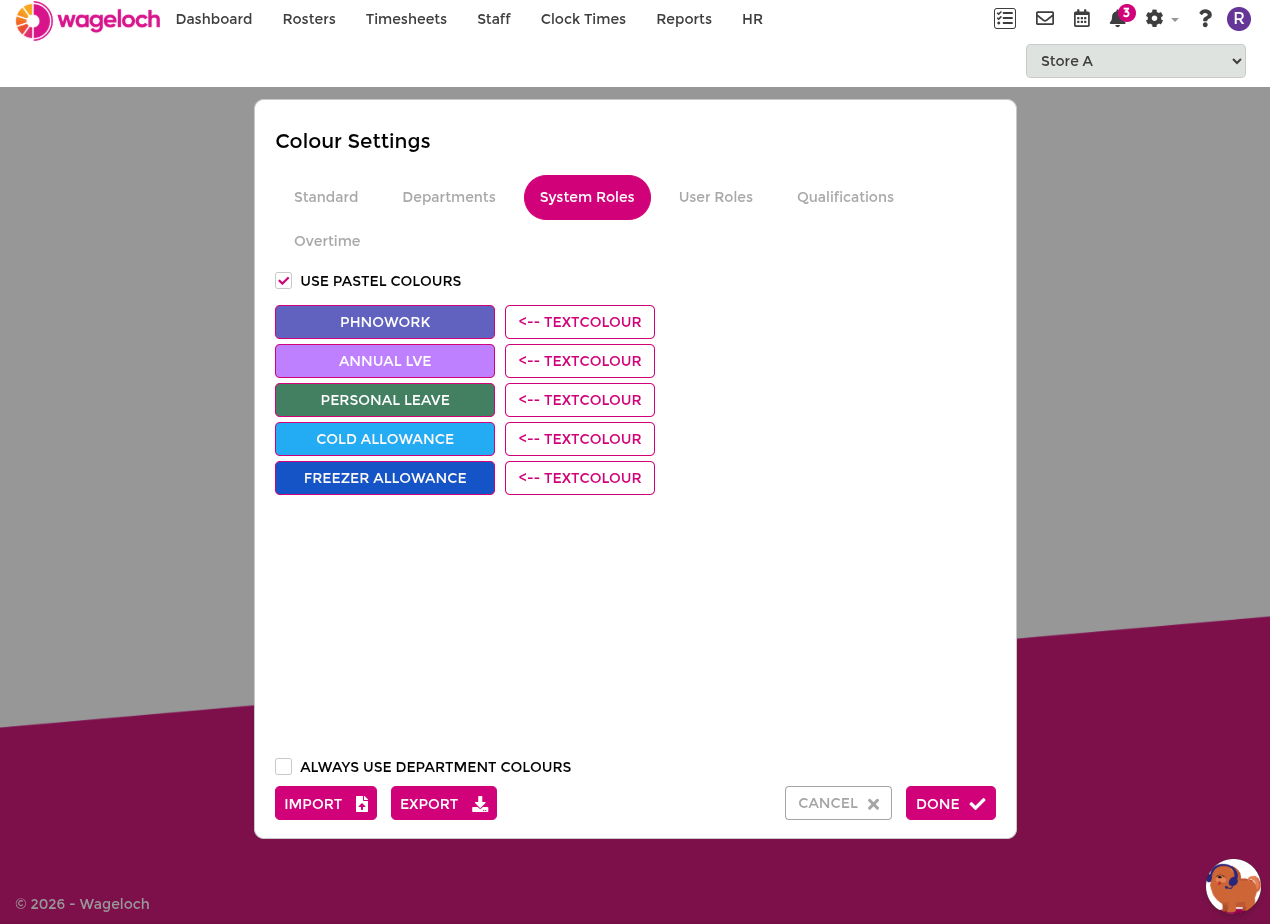1270x924 pixels.
Task: Open the Overtime tab
Action: [x=327, y=241]
